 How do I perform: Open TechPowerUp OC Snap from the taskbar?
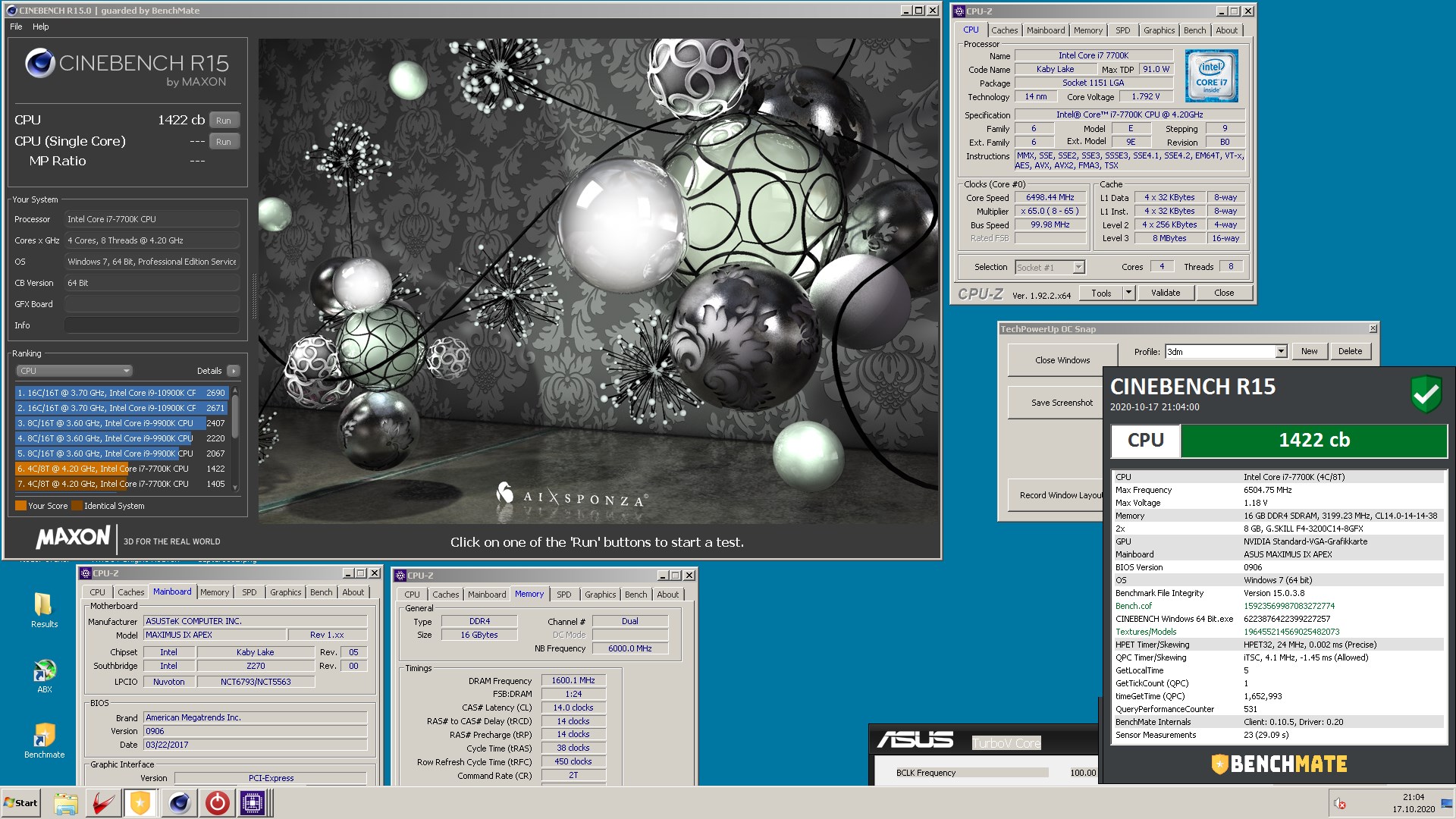pyautogui.click(x=217, y=803)
